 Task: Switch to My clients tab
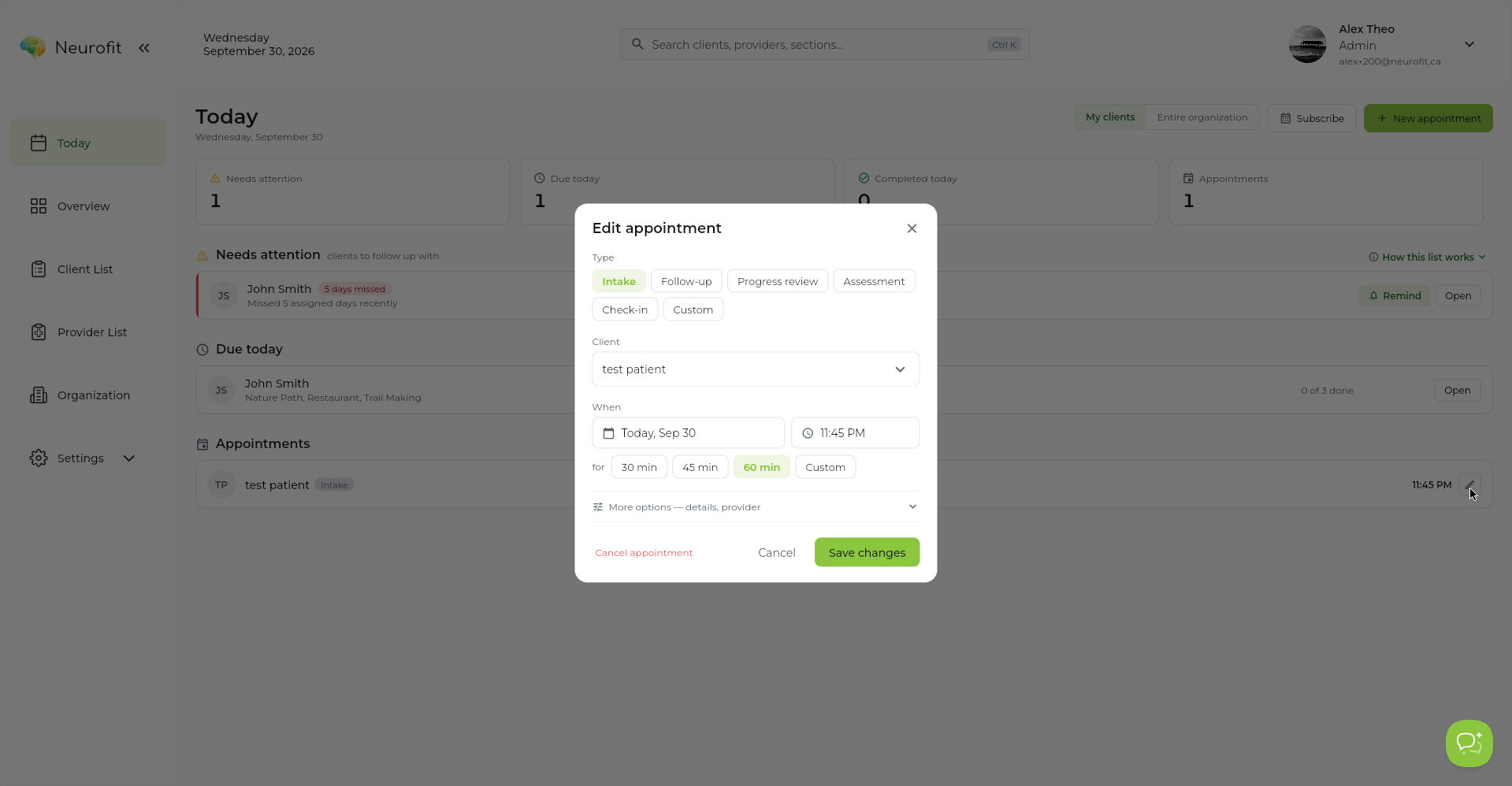pyautogui.click(x=1110, y=117)
